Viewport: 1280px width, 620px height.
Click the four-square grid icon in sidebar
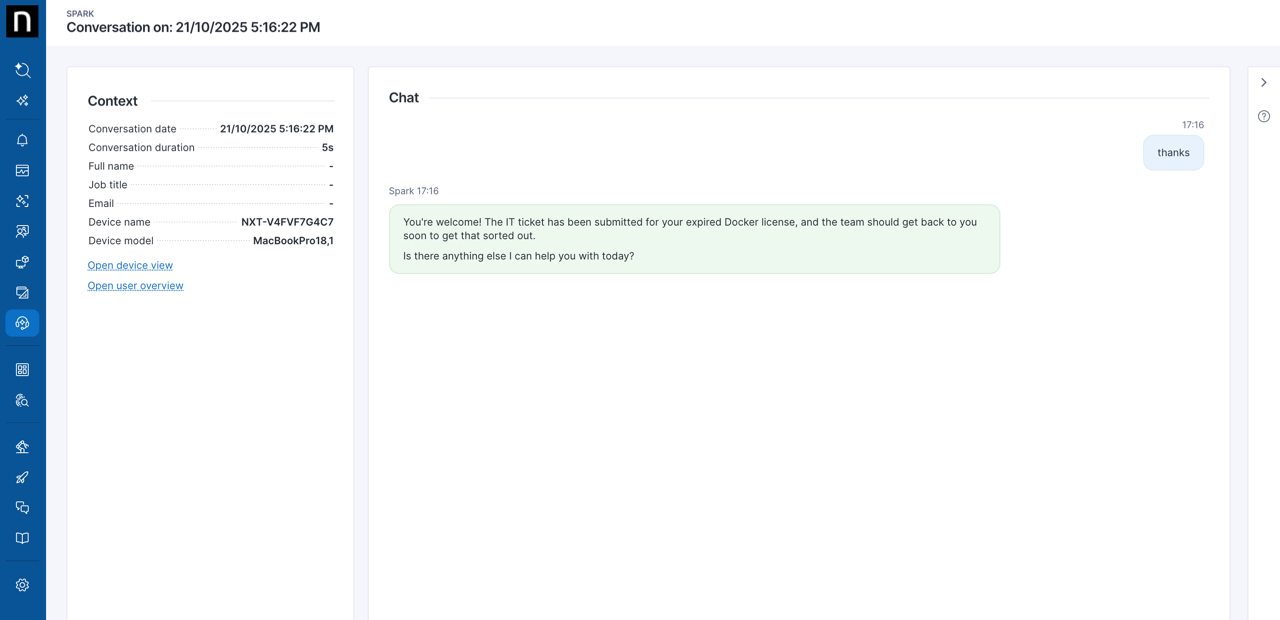22,370
